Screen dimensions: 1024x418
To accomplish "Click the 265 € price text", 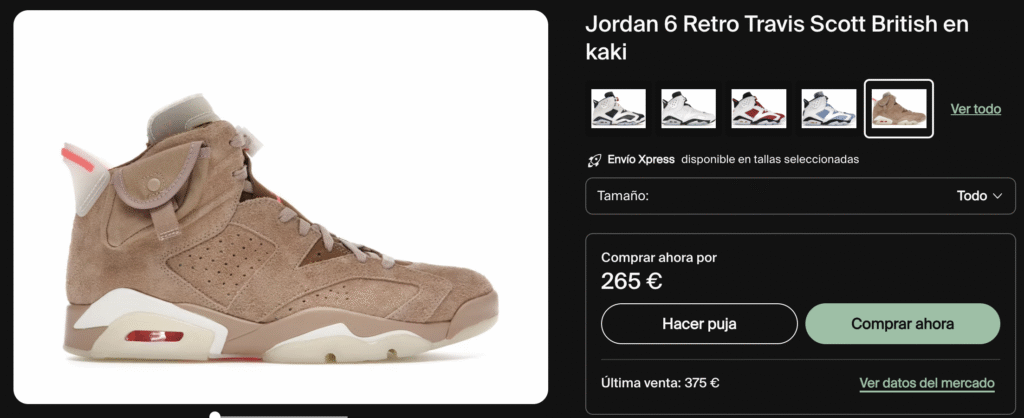I will click(x=632, y=281).
